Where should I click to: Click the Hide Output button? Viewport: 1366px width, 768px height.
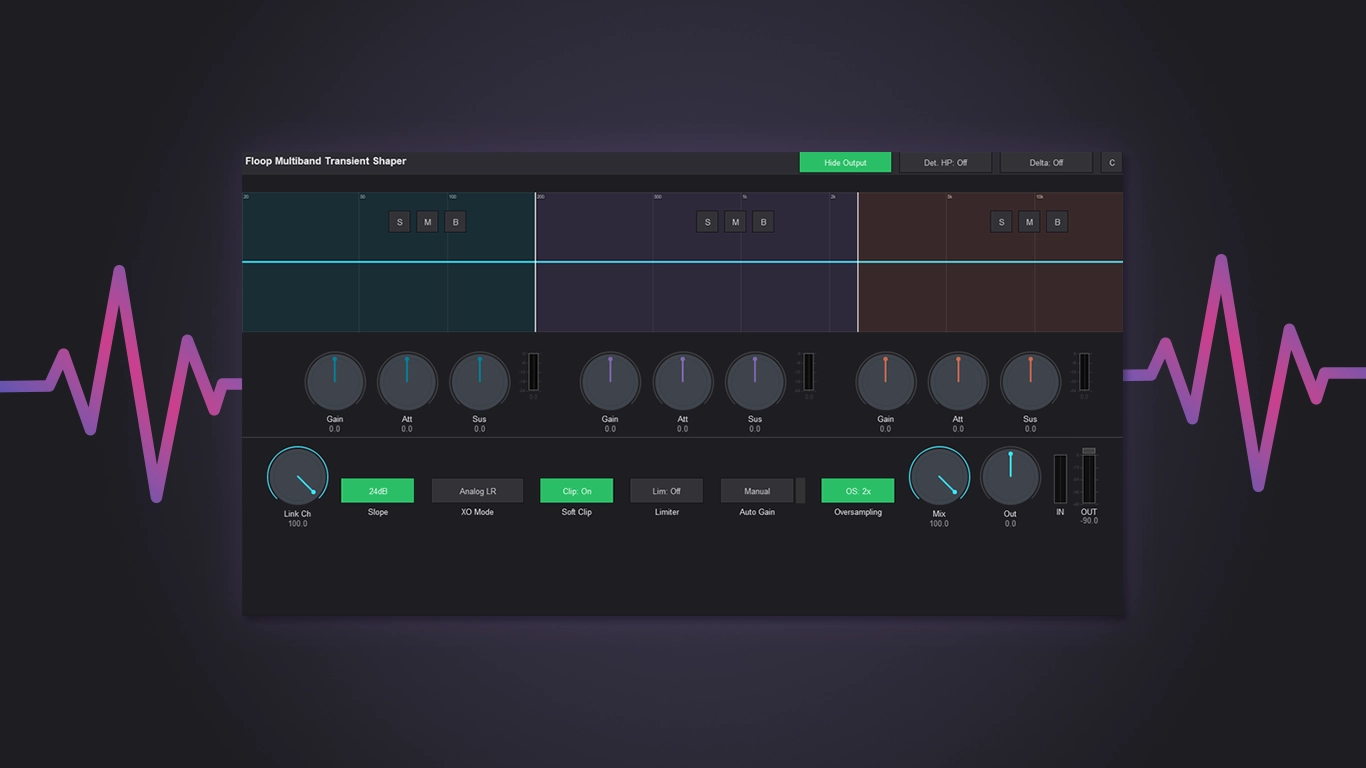point(845,162)
